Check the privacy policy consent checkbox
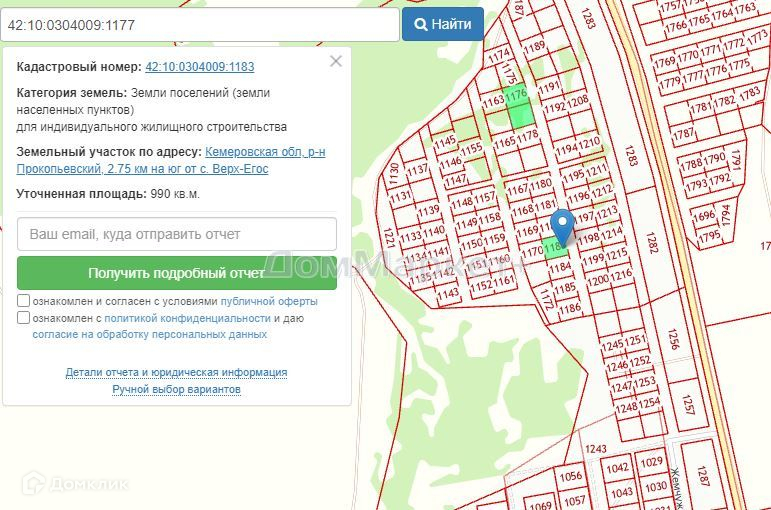 [23, 318]
